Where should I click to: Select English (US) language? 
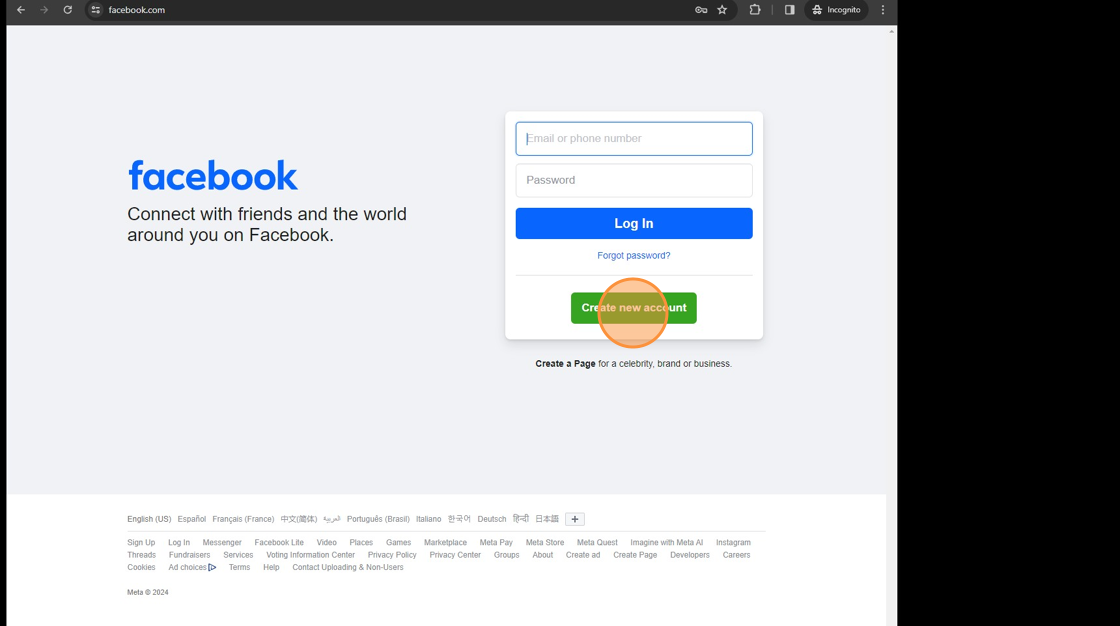tap(149, 520)
